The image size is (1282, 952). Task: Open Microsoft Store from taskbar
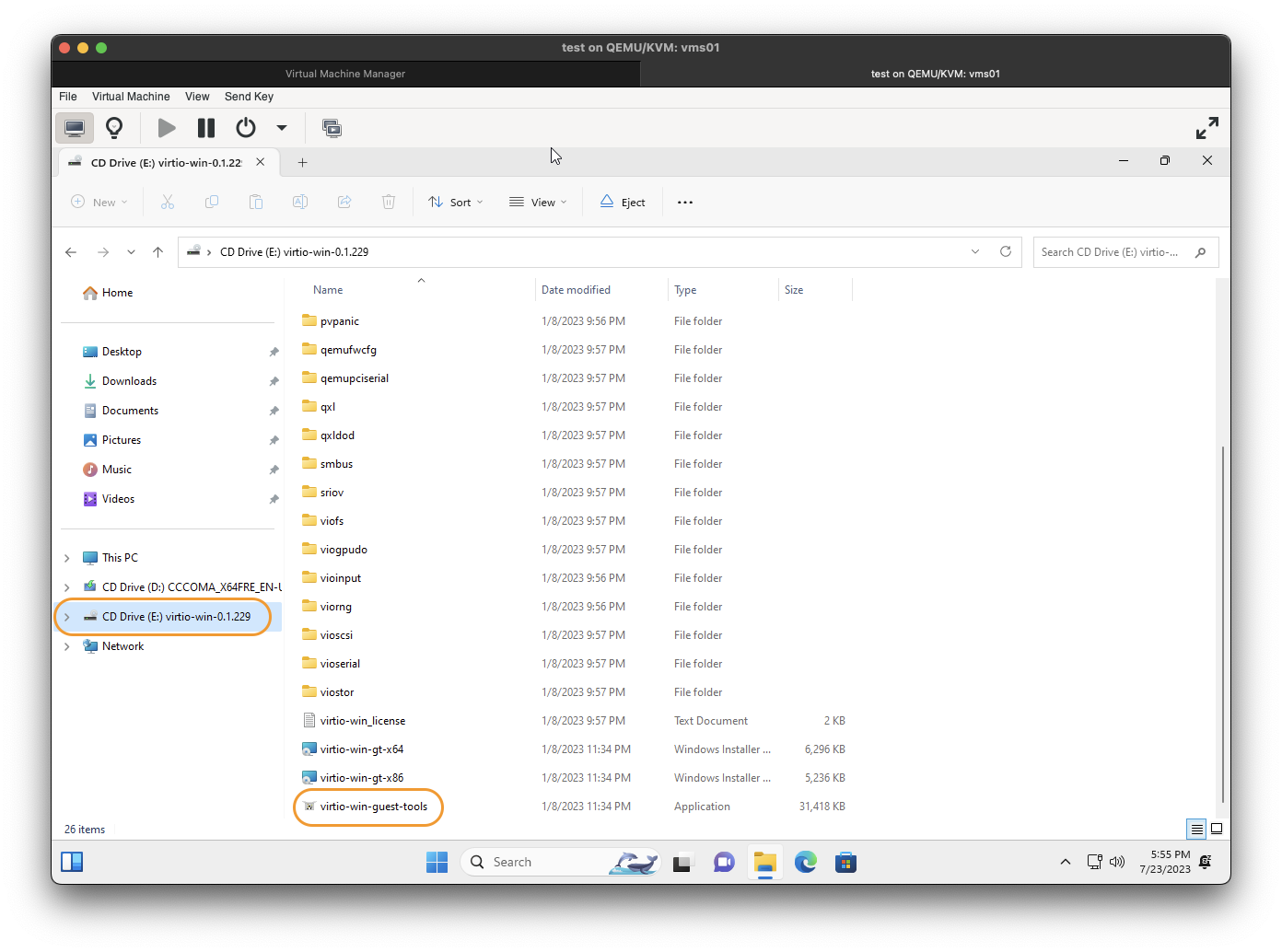845,863
